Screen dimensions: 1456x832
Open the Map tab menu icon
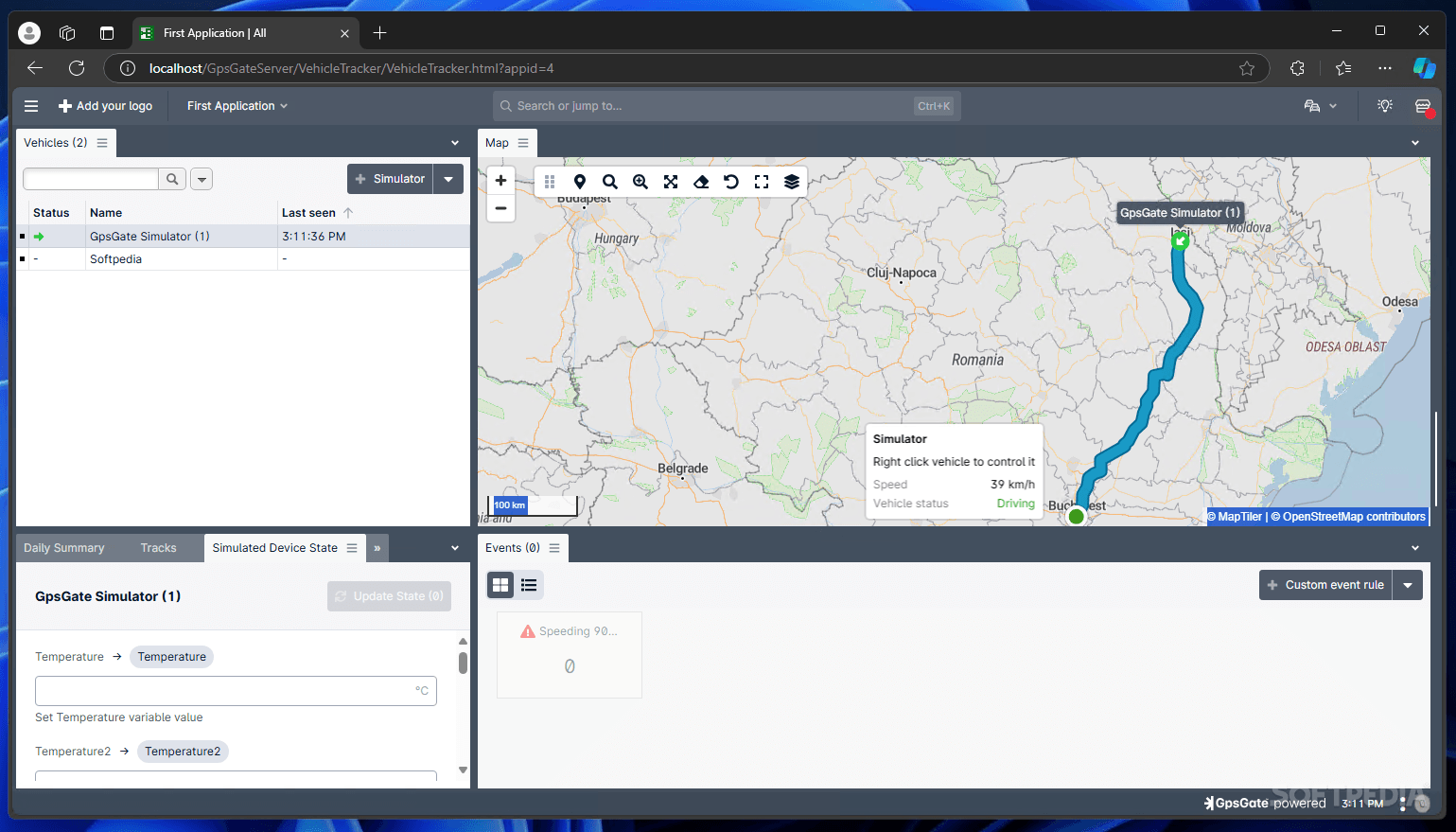[x=523, y=143]
